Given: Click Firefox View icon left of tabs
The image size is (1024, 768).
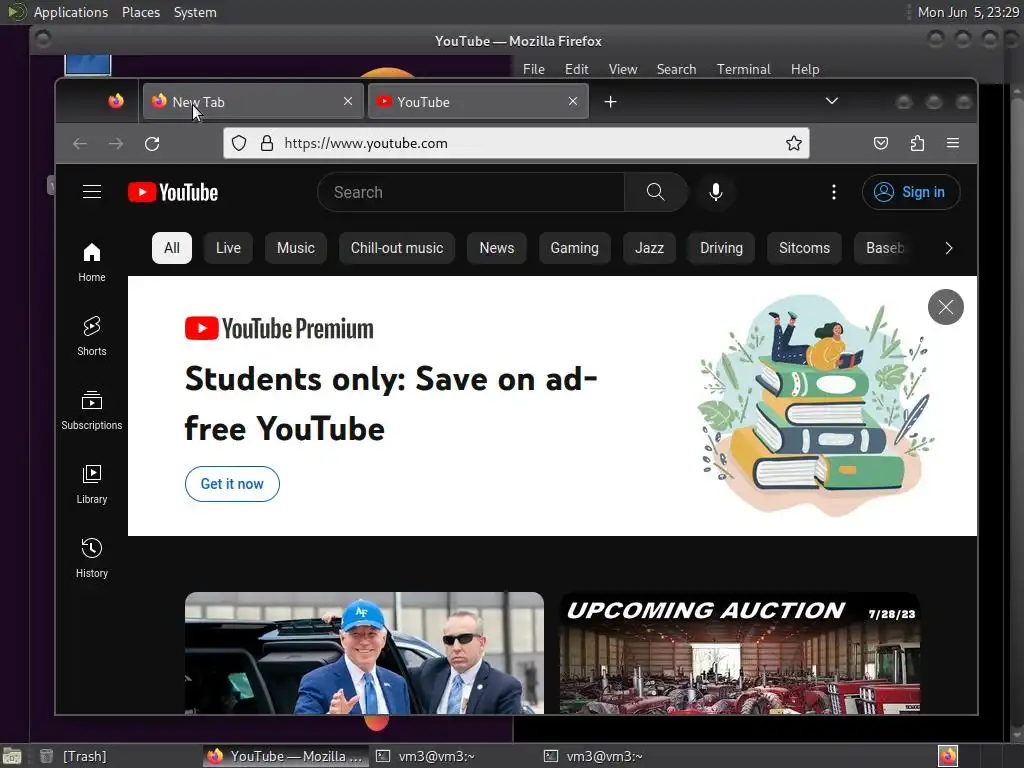Looking at the screenshot, I should [x=116, y=101].
